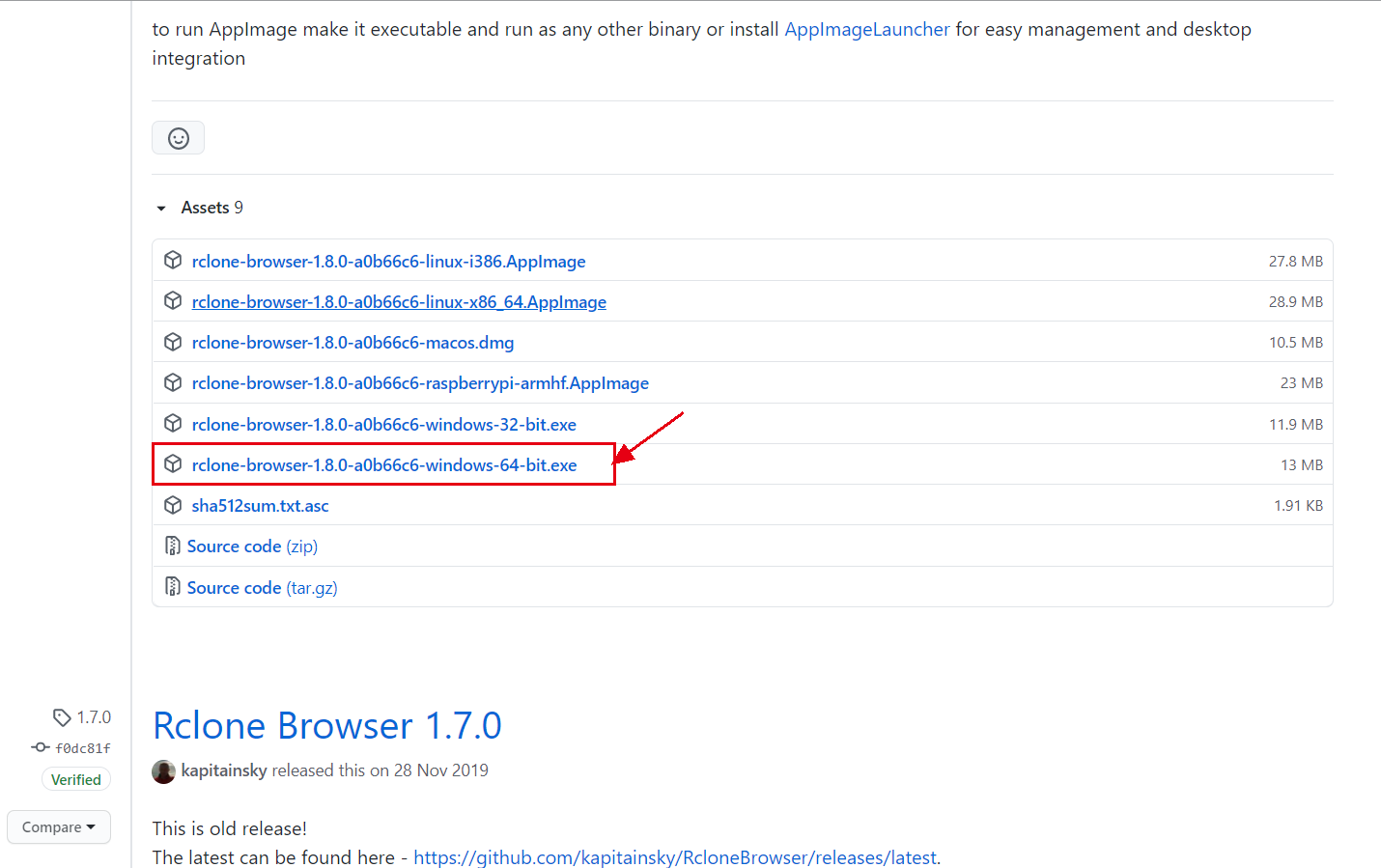Click package icon beside windows-64-bit.exe

173,464
